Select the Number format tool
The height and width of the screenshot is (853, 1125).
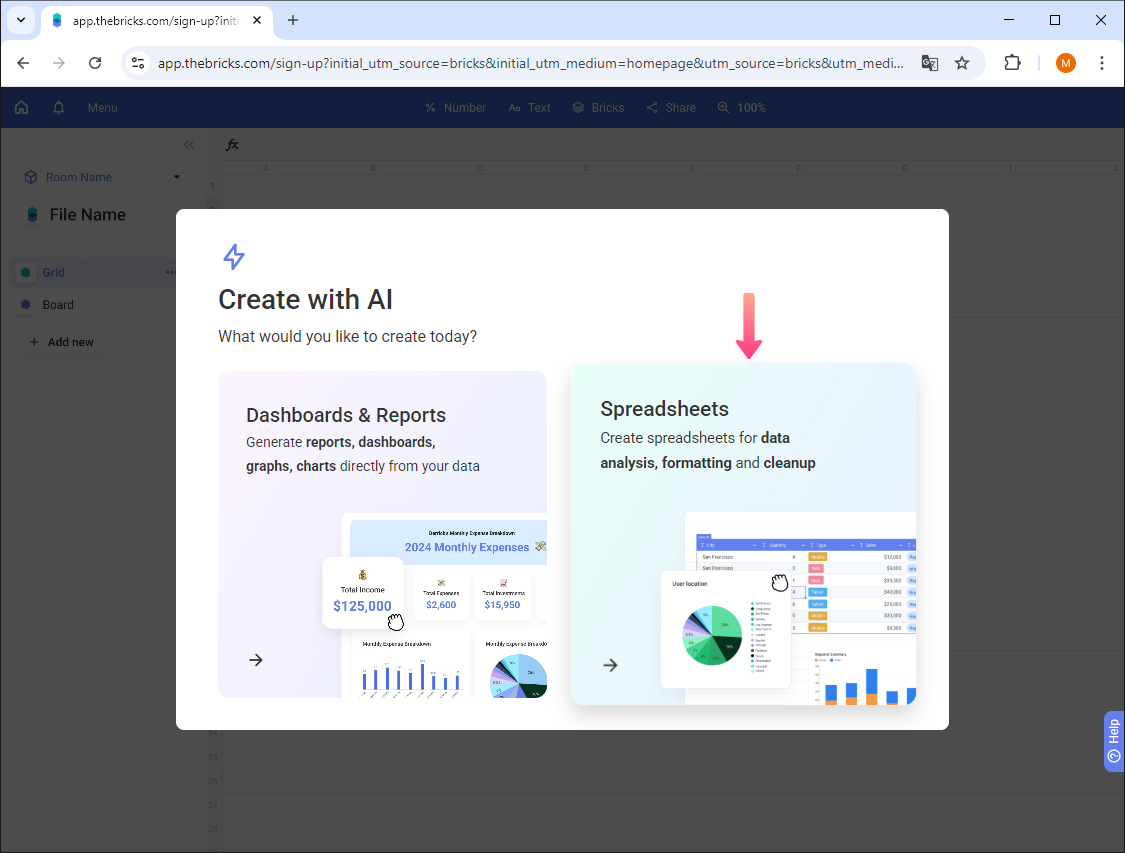(x=456, y=108)
